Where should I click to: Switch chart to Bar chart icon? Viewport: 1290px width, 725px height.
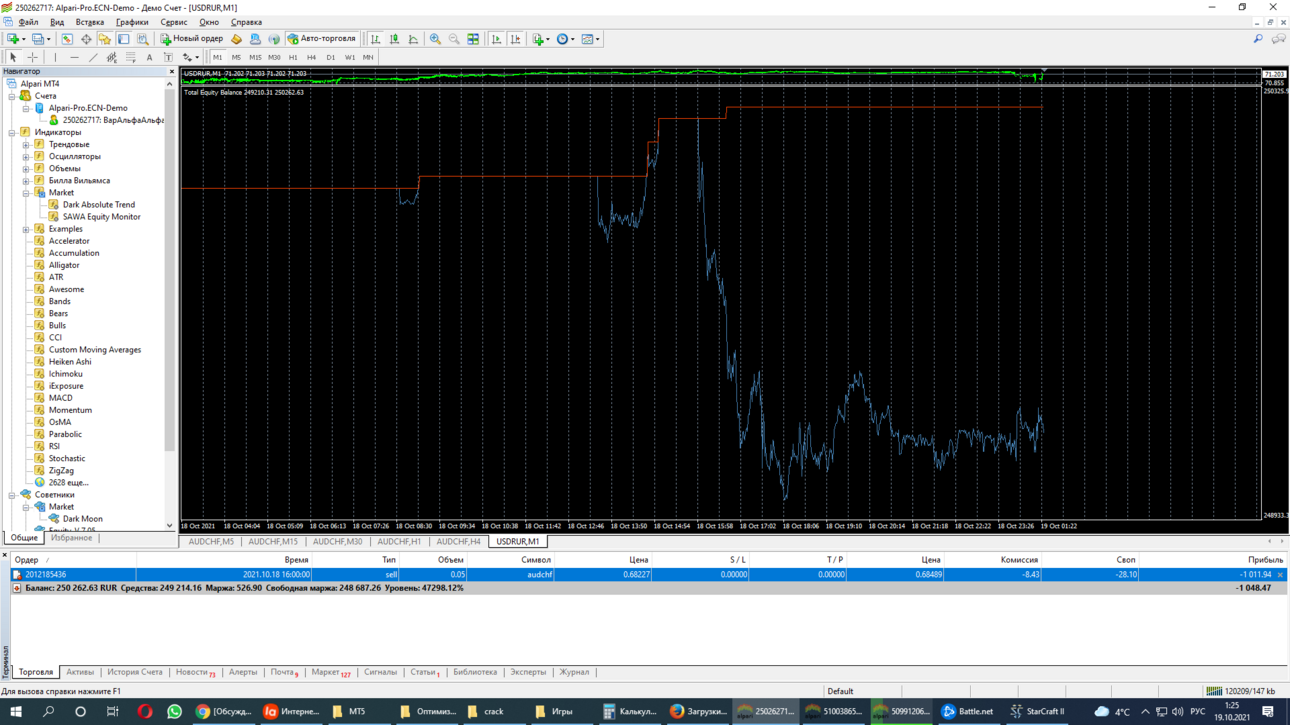coord(375,39)
